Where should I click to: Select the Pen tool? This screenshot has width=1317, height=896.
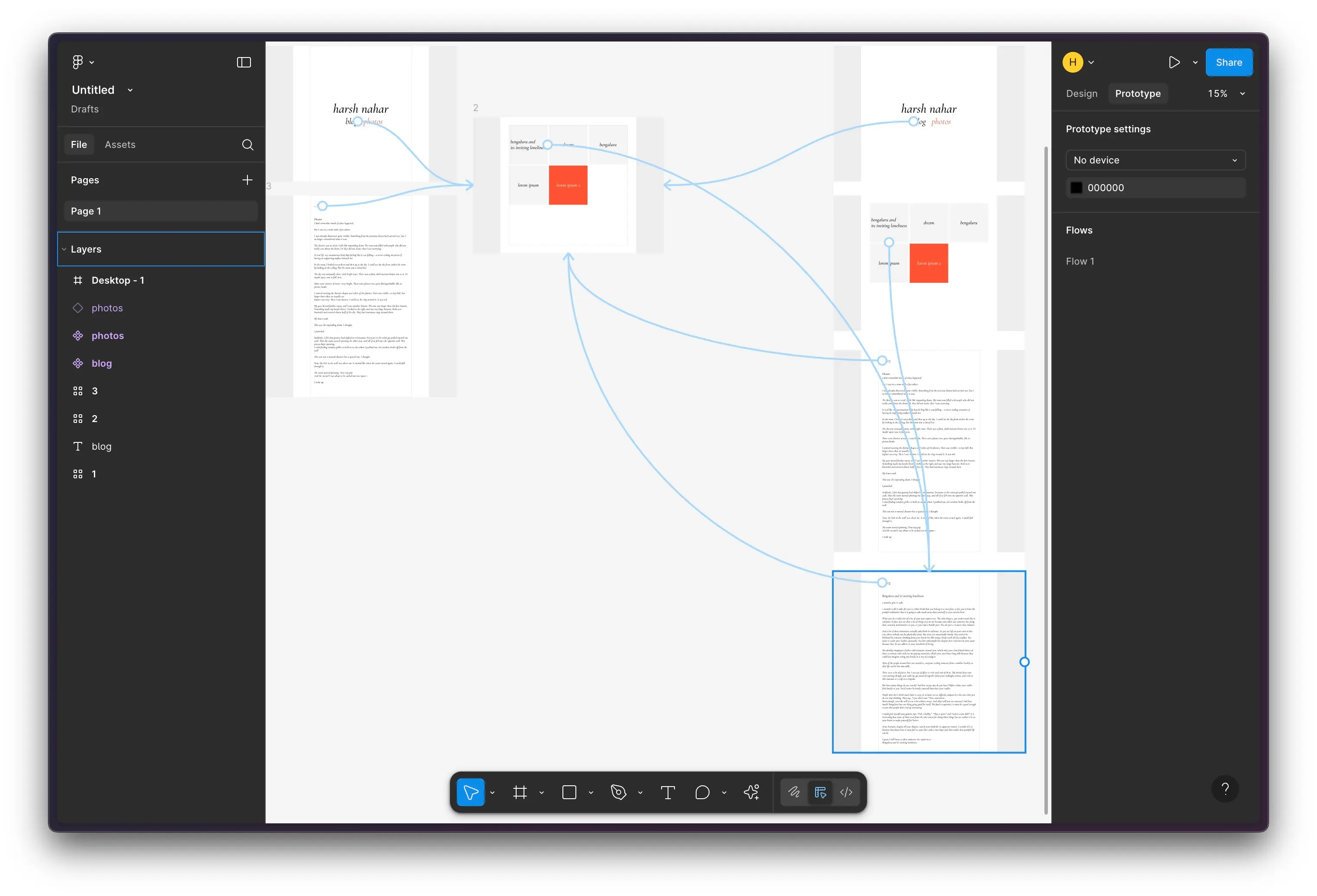pos(618,792)
